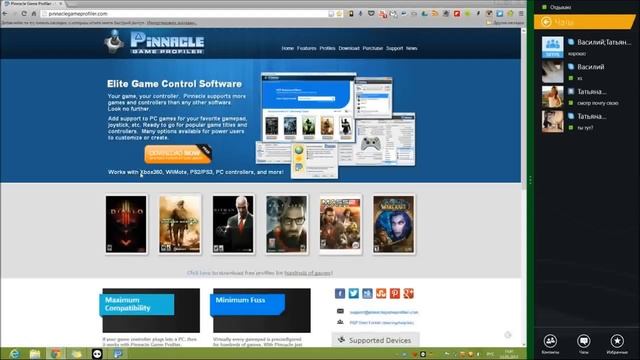Viewport: 640px width, 360px height.
Task: Open Чаты at the chat panel bottom
Action: coord(584,344)
